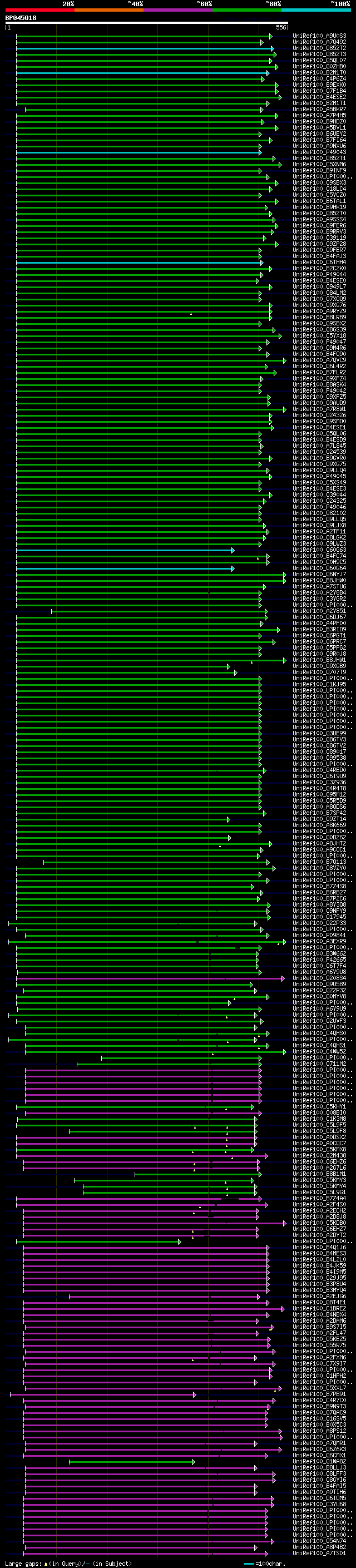Select hit label UniRef100_B7PB91
The image size is (356, 1568).
click(319, 1394)
